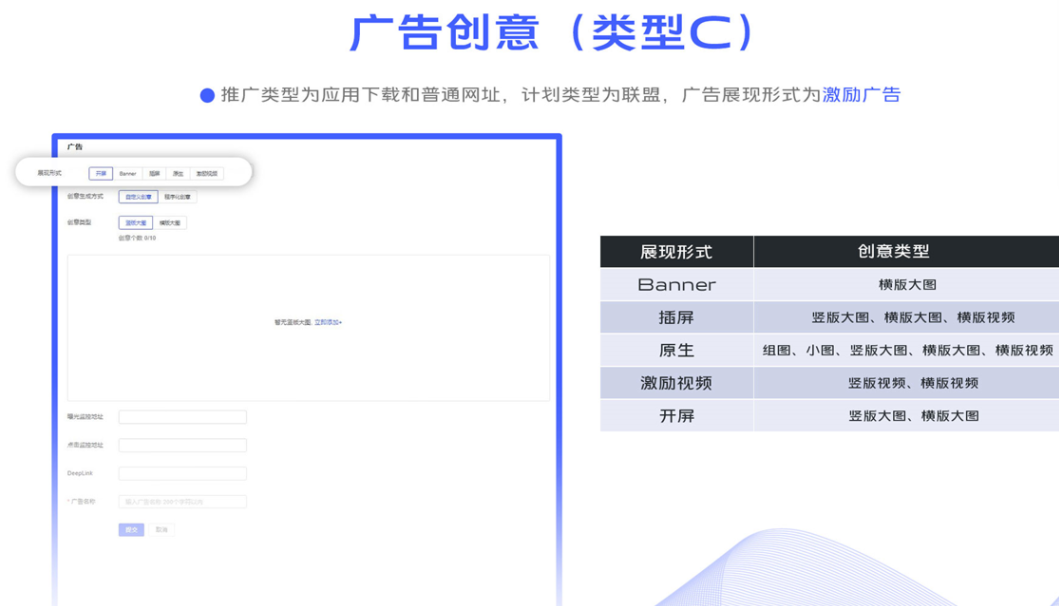Click into the DeepLink input field

(182, 473)
